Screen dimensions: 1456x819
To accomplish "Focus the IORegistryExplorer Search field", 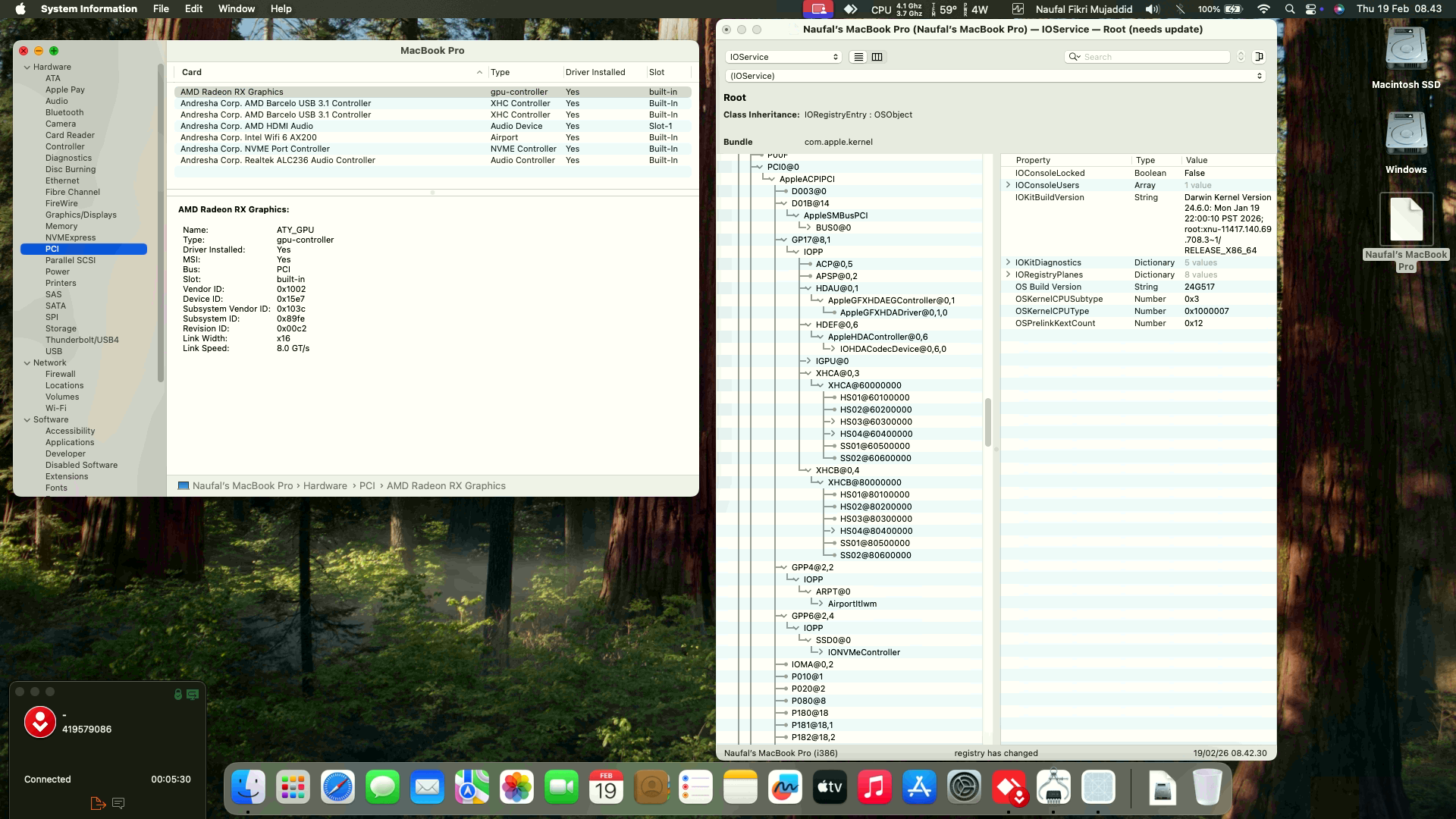I will (x=1147, y=57).
